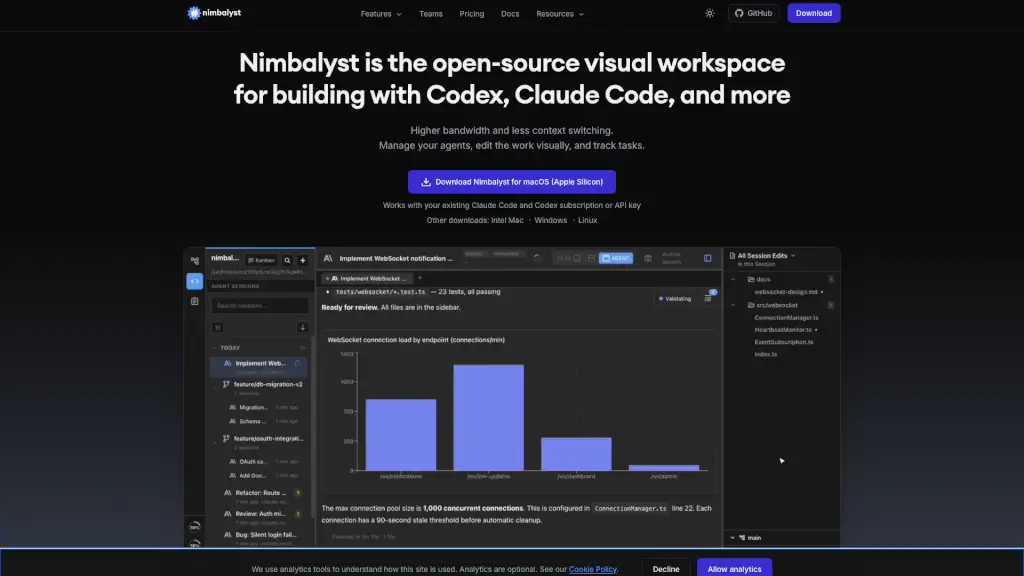Click the tallest /ws/live-updates chart bar
The image size is (1024, 576).
[x=488, y=417]
